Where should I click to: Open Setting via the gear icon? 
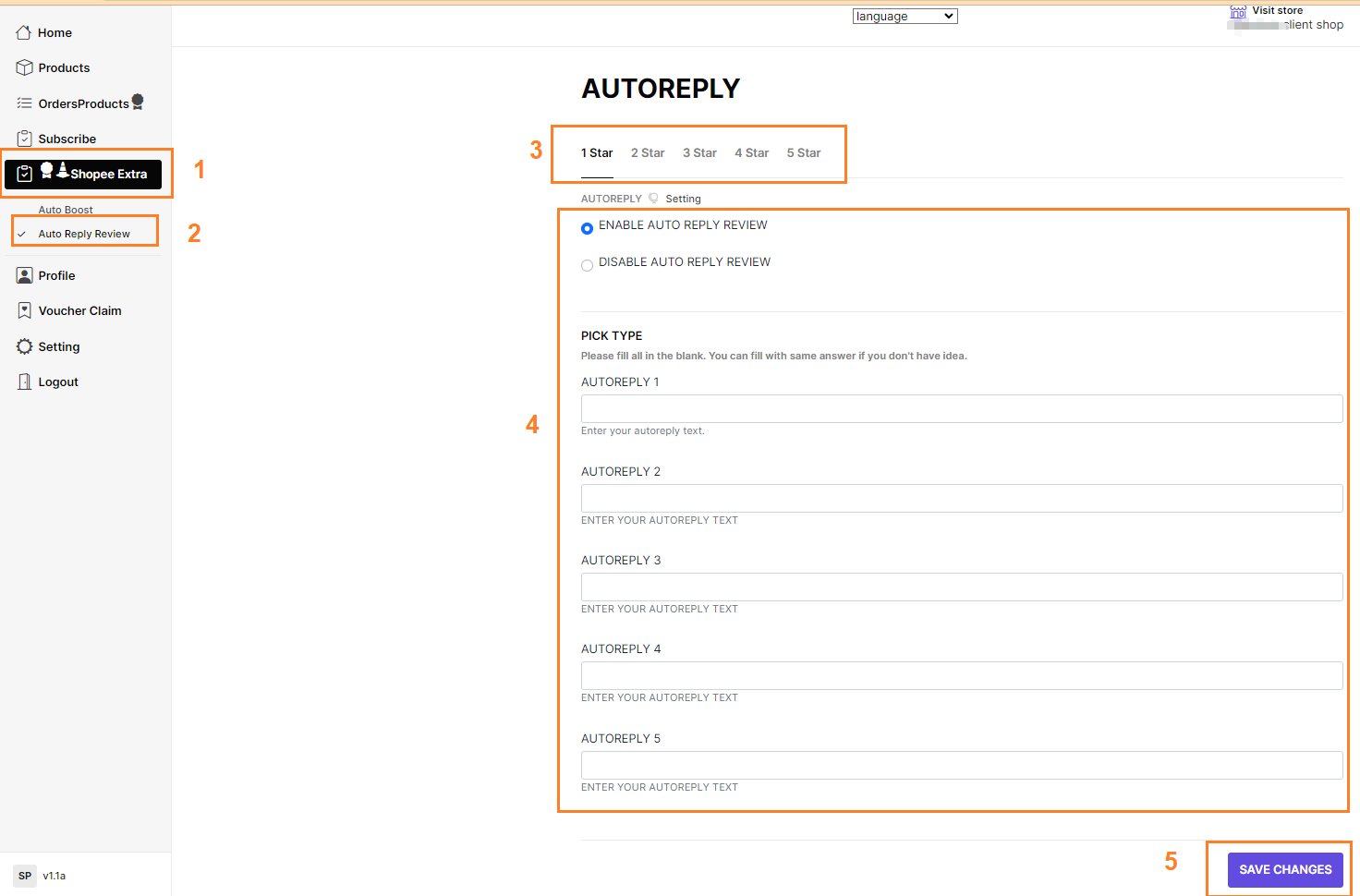24,346
